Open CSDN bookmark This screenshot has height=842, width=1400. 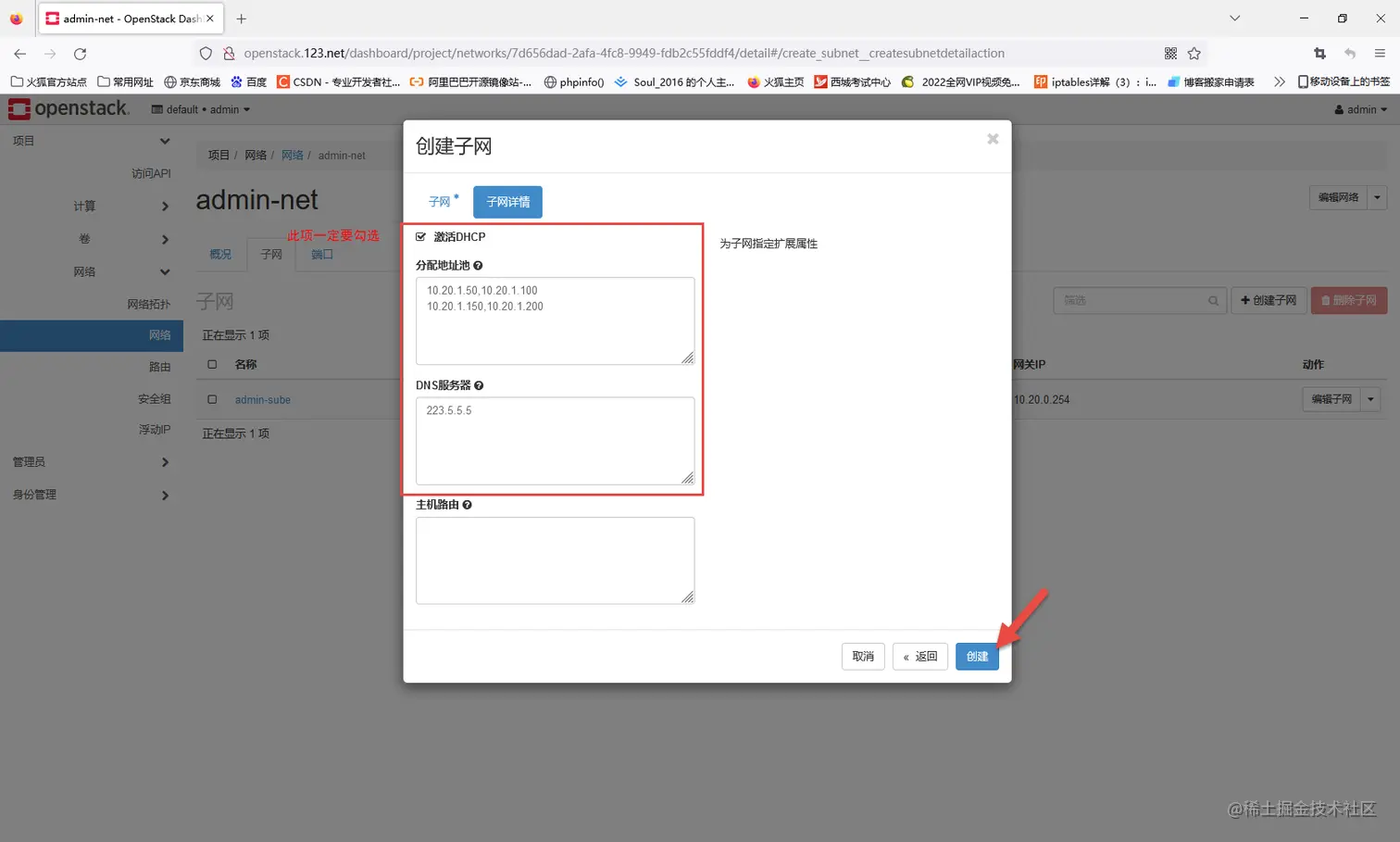tap(339, 82)
